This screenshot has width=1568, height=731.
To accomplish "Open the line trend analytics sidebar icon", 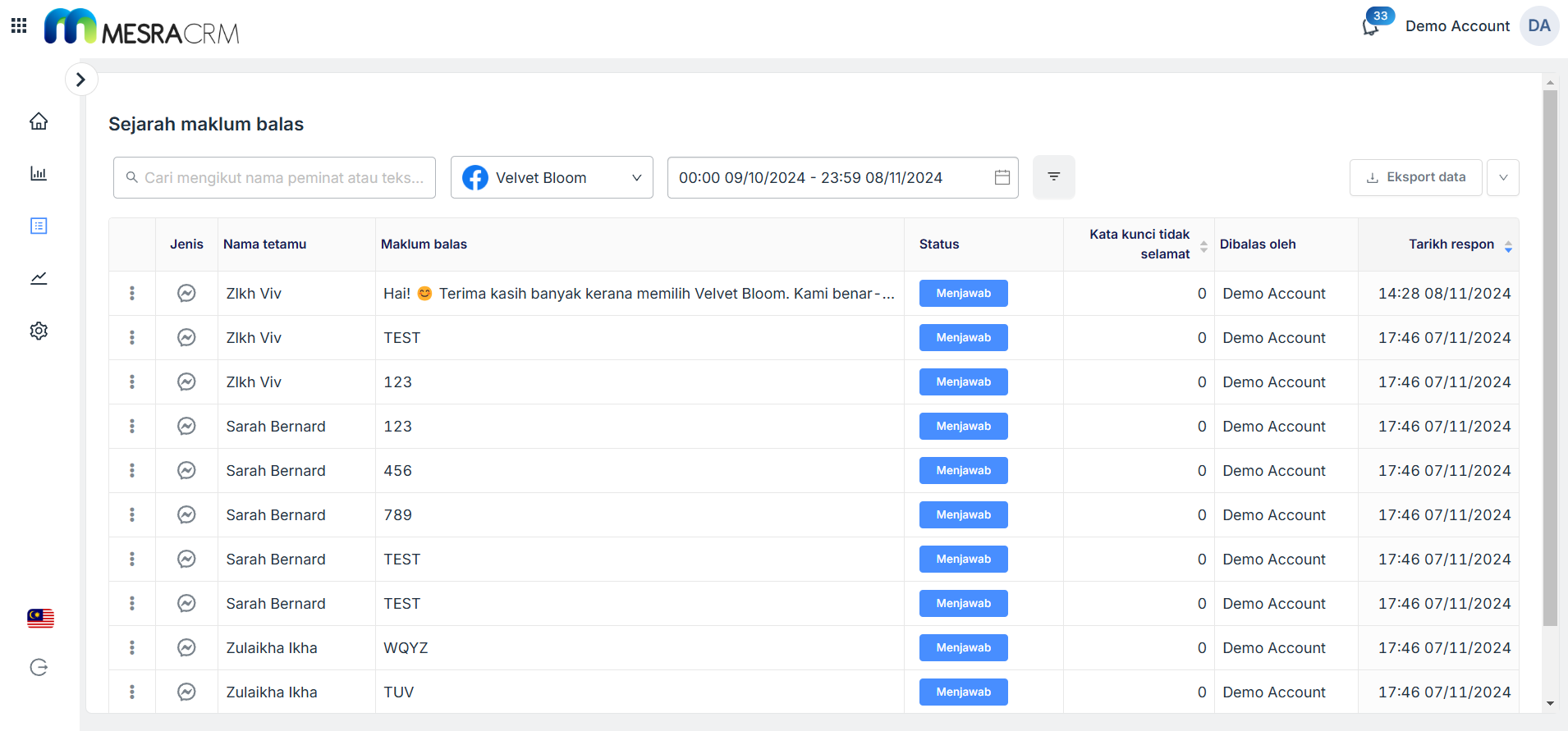I will [39, 279].
